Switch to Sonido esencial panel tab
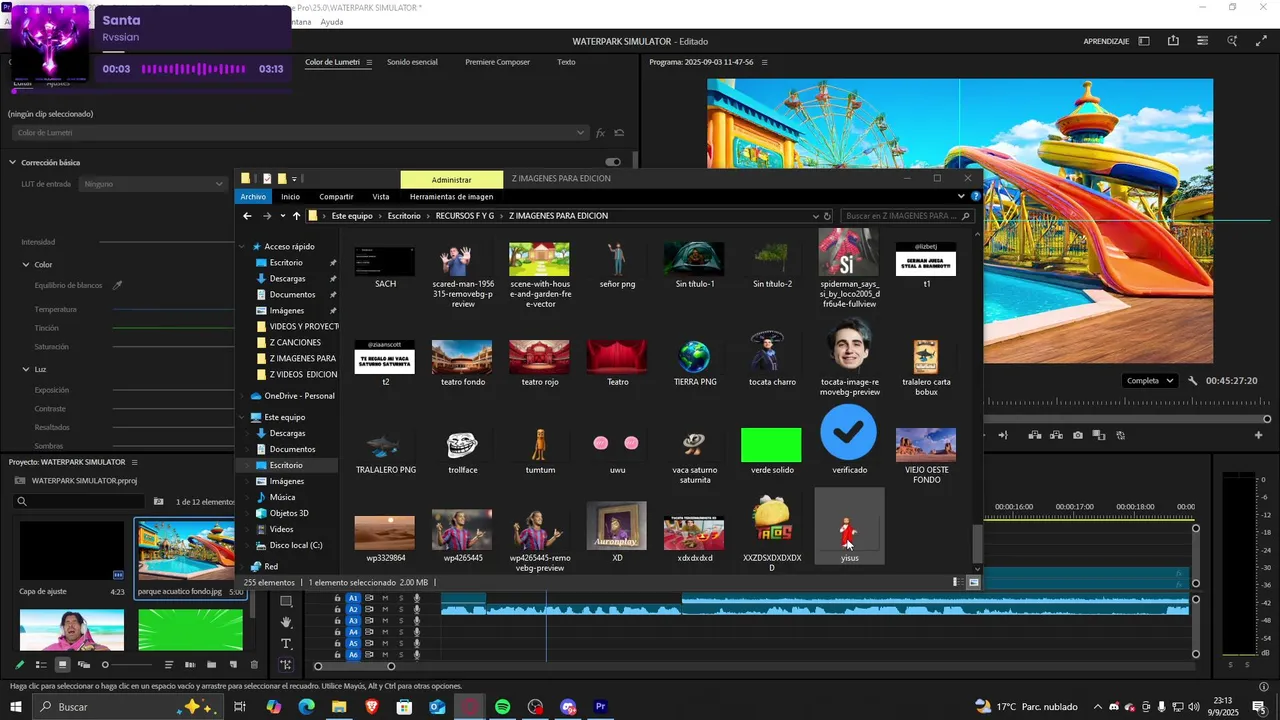The image size is (1280, 720). [x=412, y=62]
